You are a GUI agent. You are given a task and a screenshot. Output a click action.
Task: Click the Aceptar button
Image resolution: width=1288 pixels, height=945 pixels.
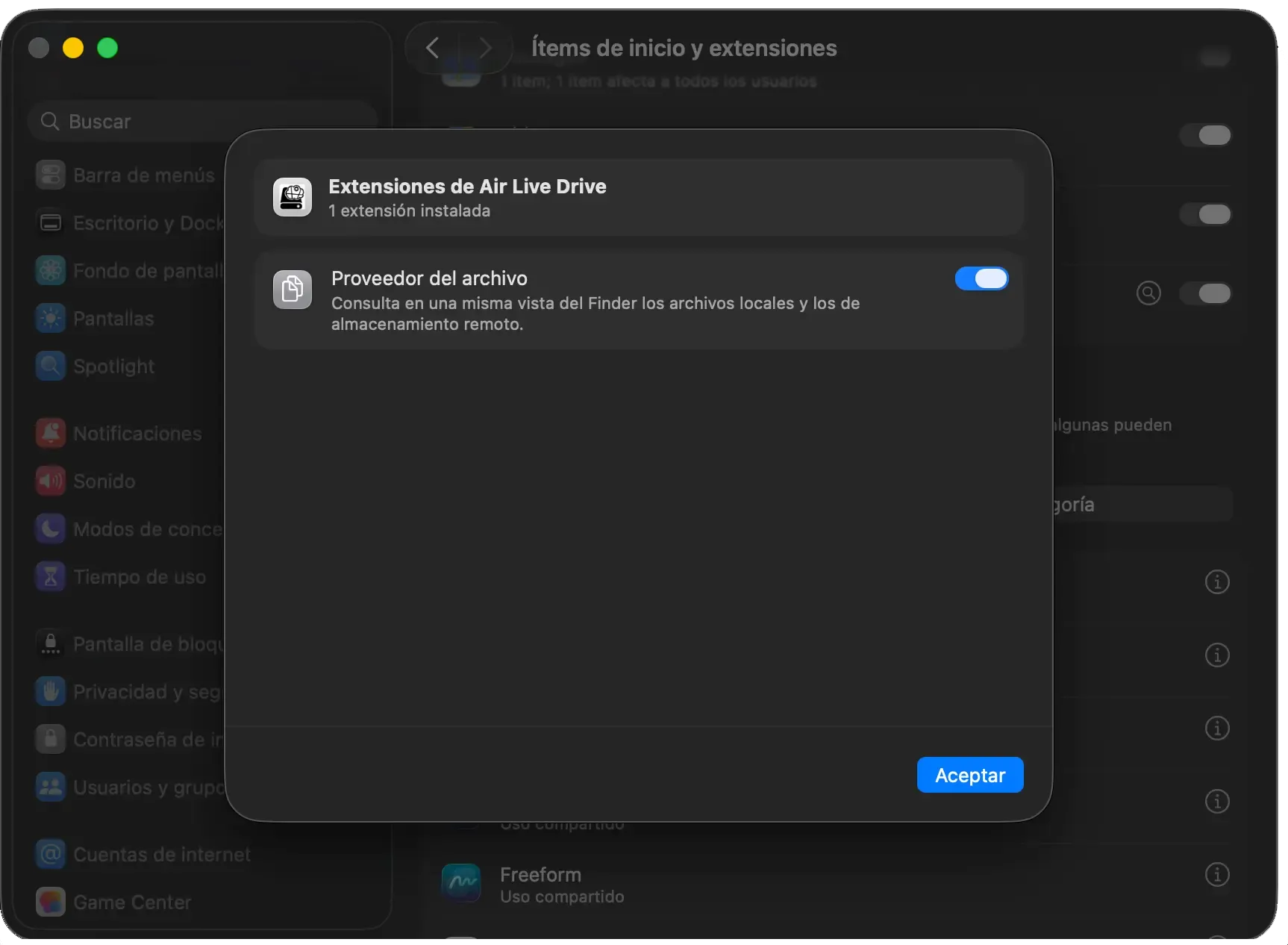coord(970,775)
